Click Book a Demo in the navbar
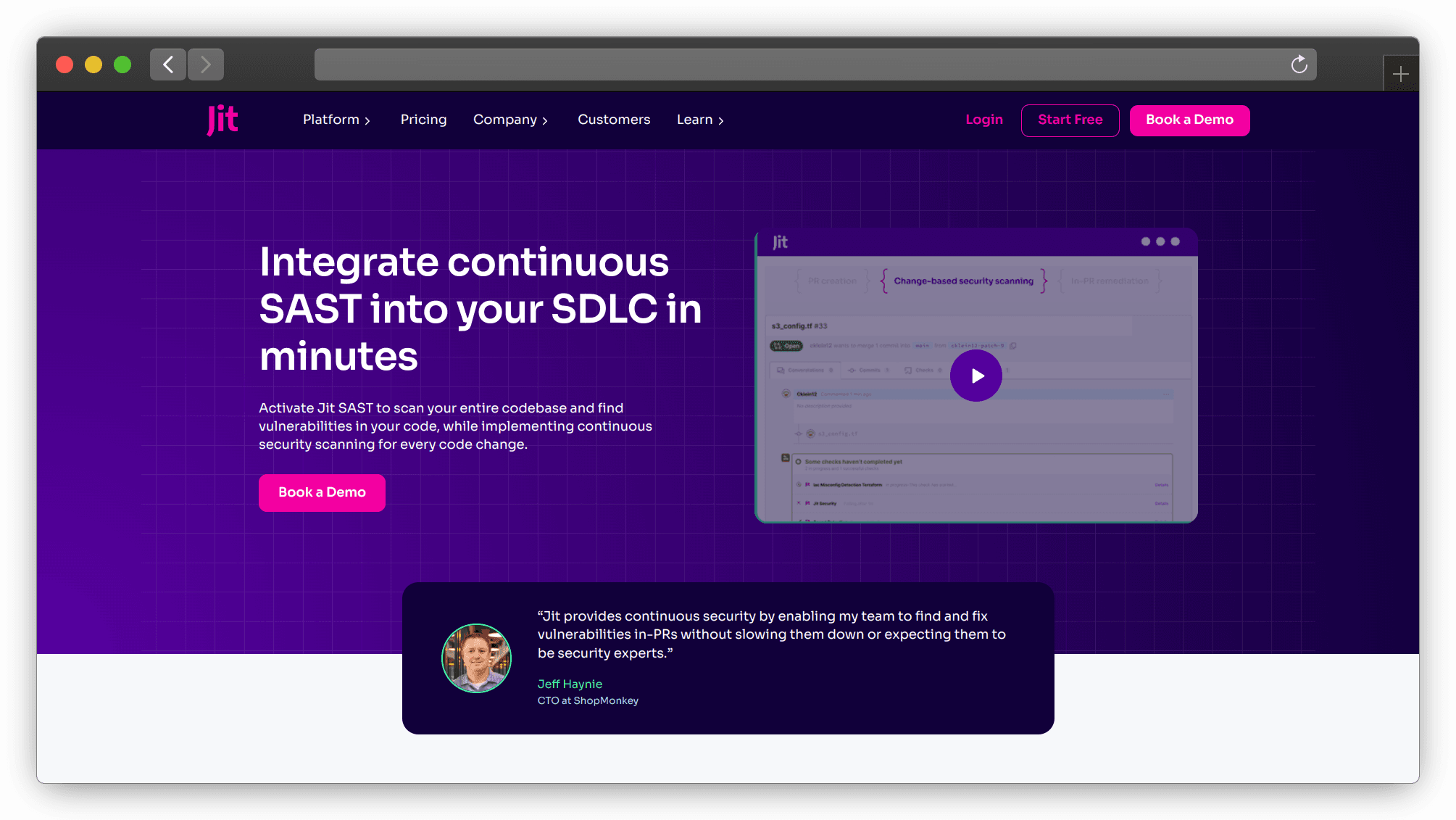The height and width of the screenshot is (820, 1456). click(x=1190, y=120)
